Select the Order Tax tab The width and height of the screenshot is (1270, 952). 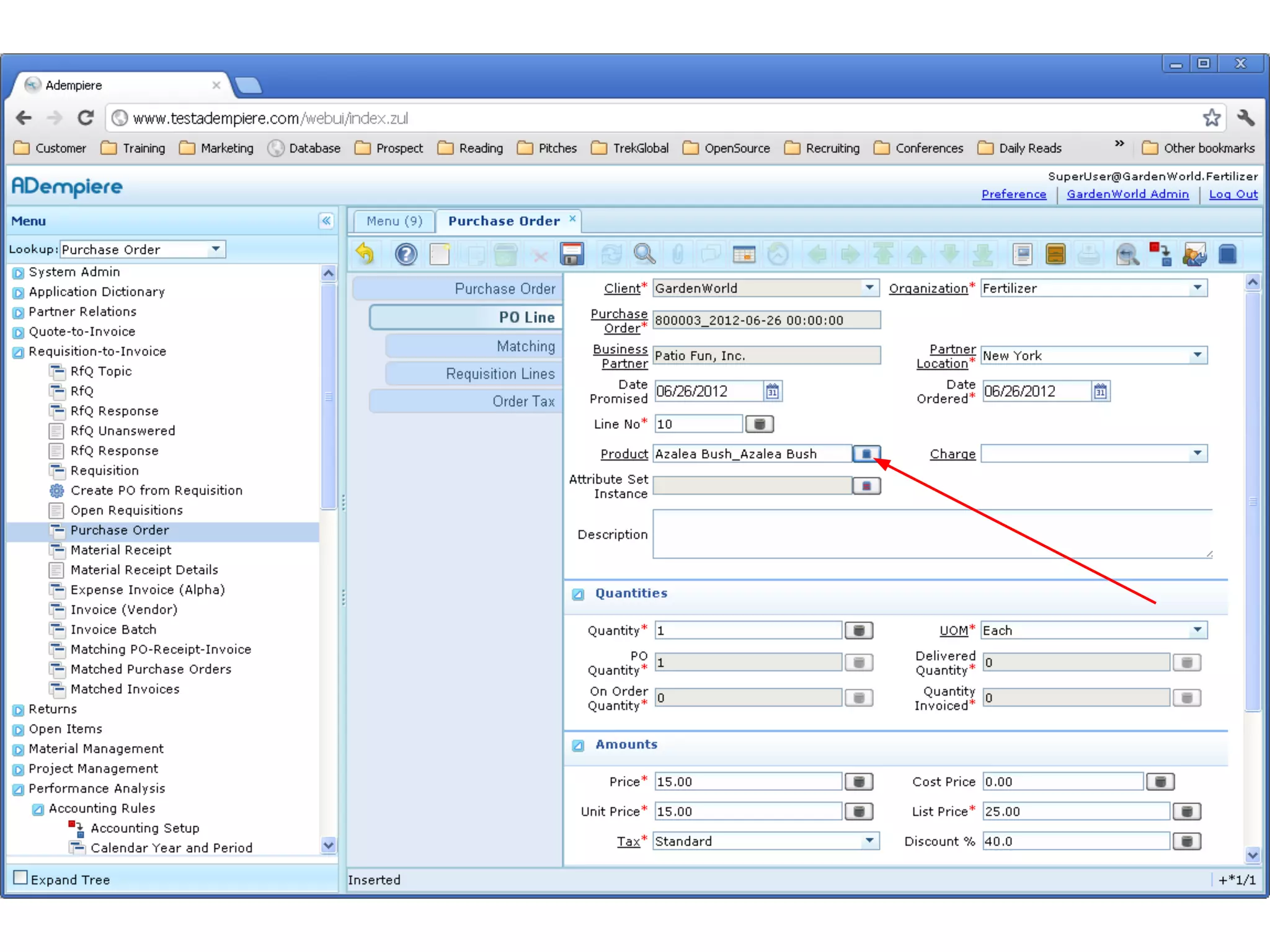pos(466,401)
